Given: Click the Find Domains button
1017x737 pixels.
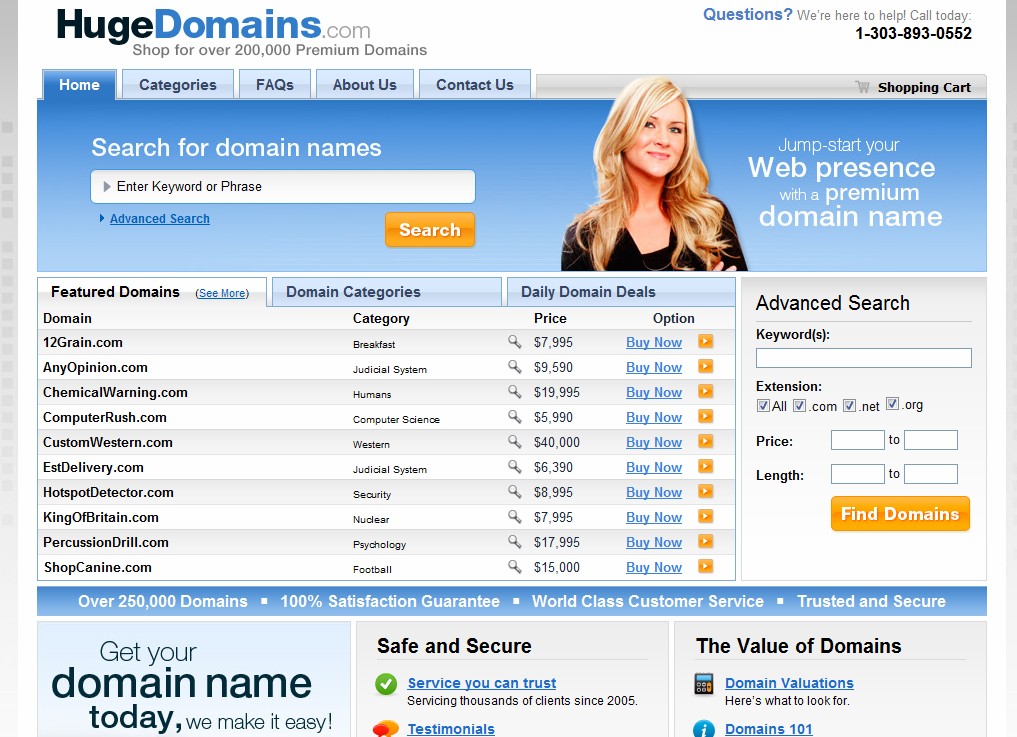Looking at the screenshot, I should (x=900, y=514).
